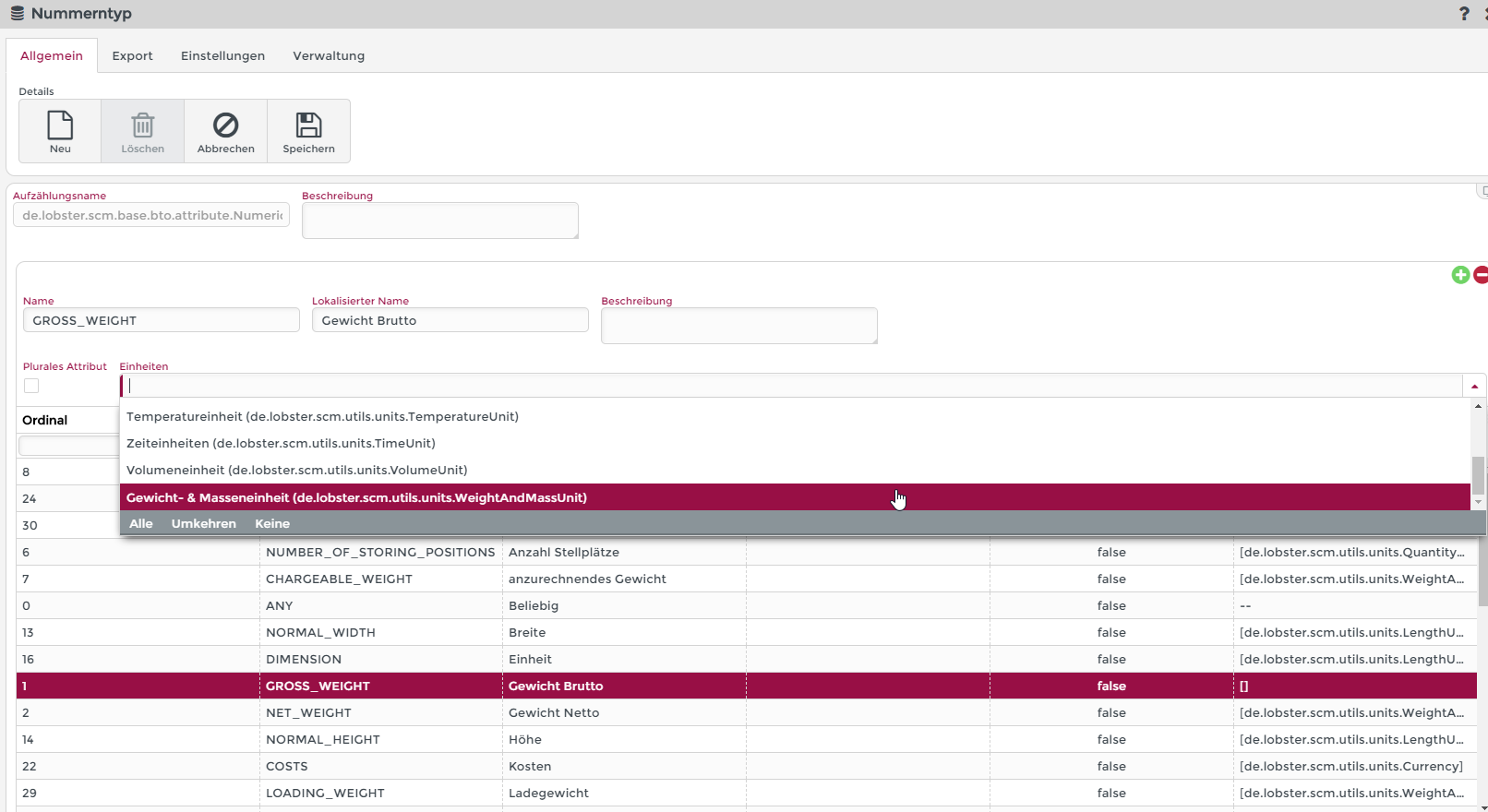
Task: Select the COSTS row cell
Action: [380, 766]
